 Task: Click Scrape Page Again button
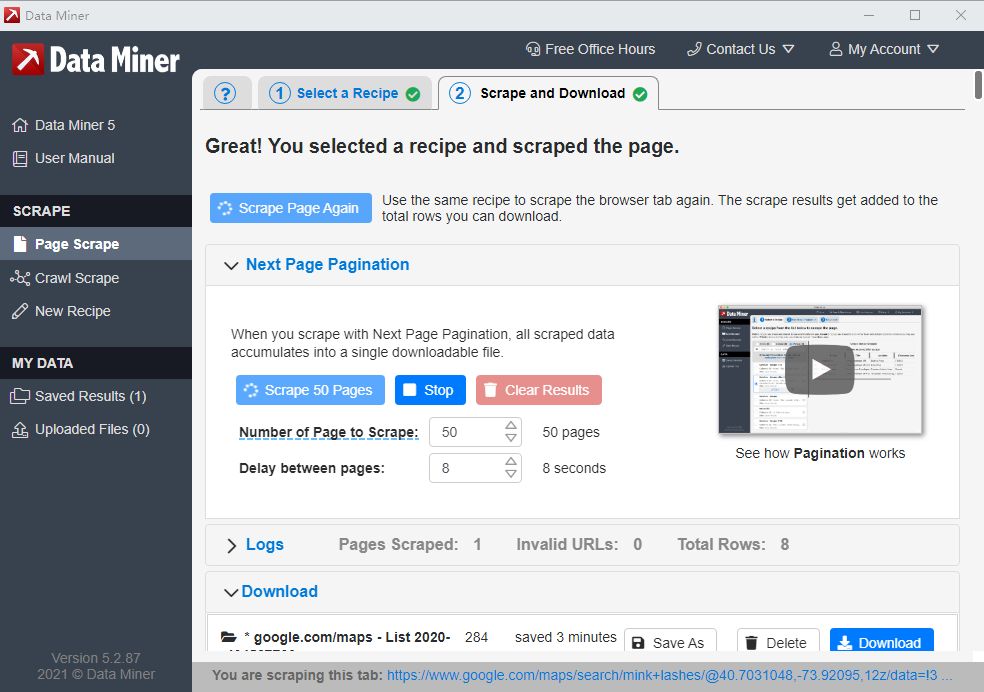coord(291,208)
